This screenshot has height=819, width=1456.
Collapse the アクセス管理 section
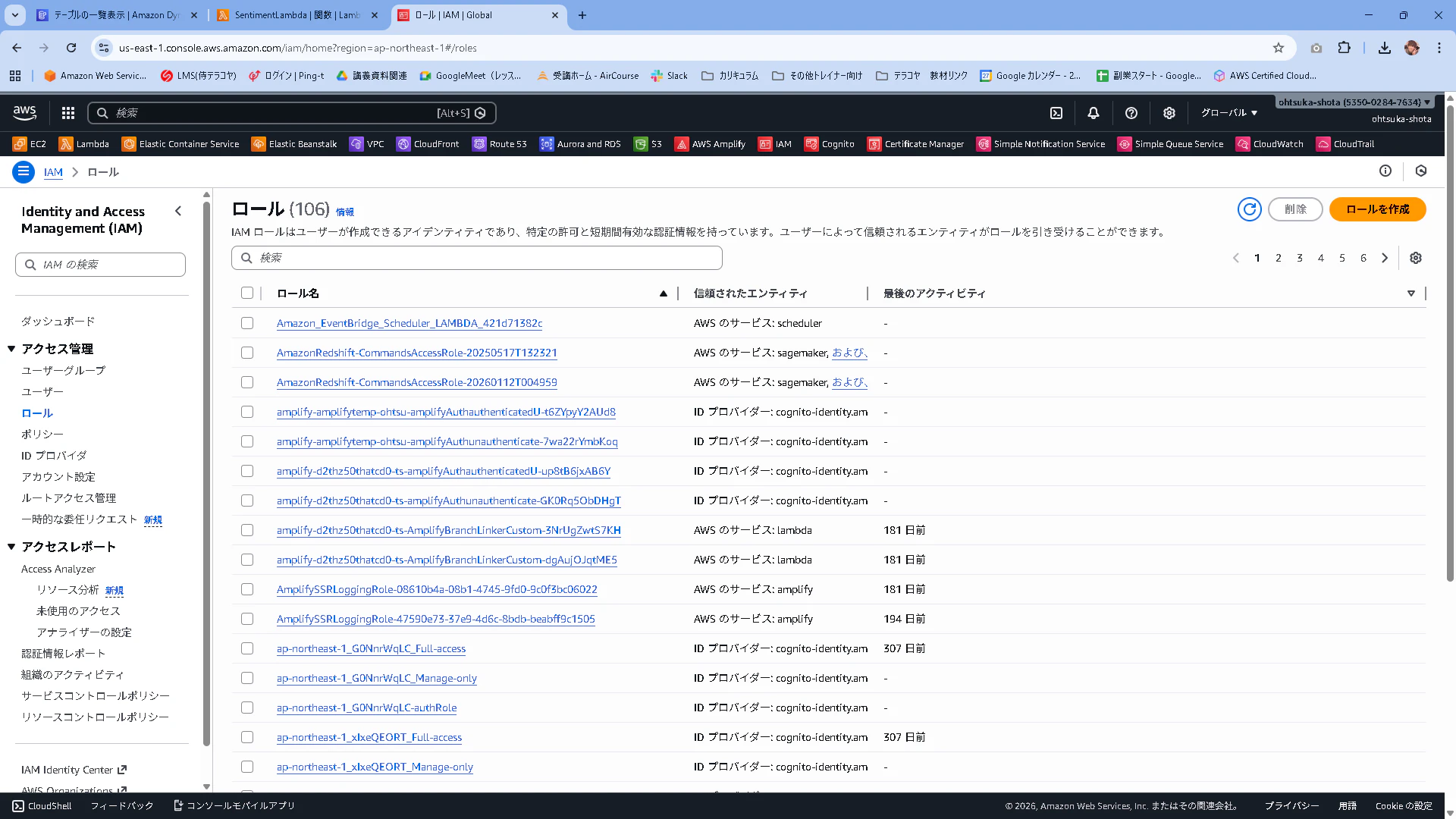pos(11,349)
